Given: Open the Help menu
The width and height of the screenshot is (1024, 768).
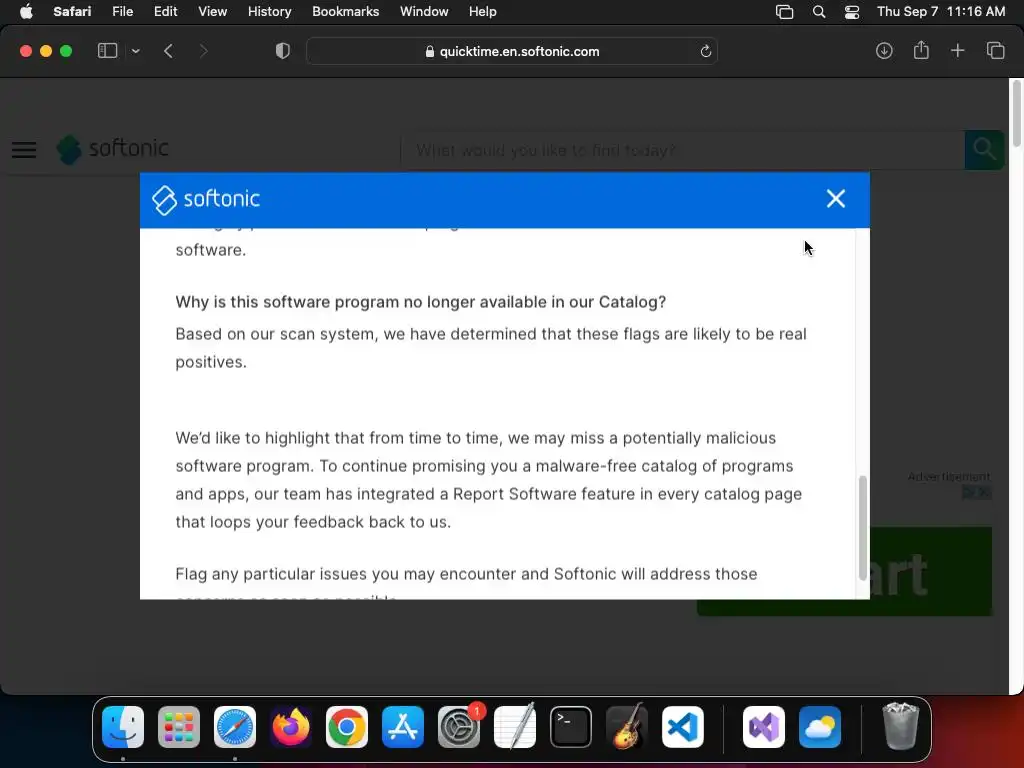Looking at the screenshot, I should (x=483, y=12).
